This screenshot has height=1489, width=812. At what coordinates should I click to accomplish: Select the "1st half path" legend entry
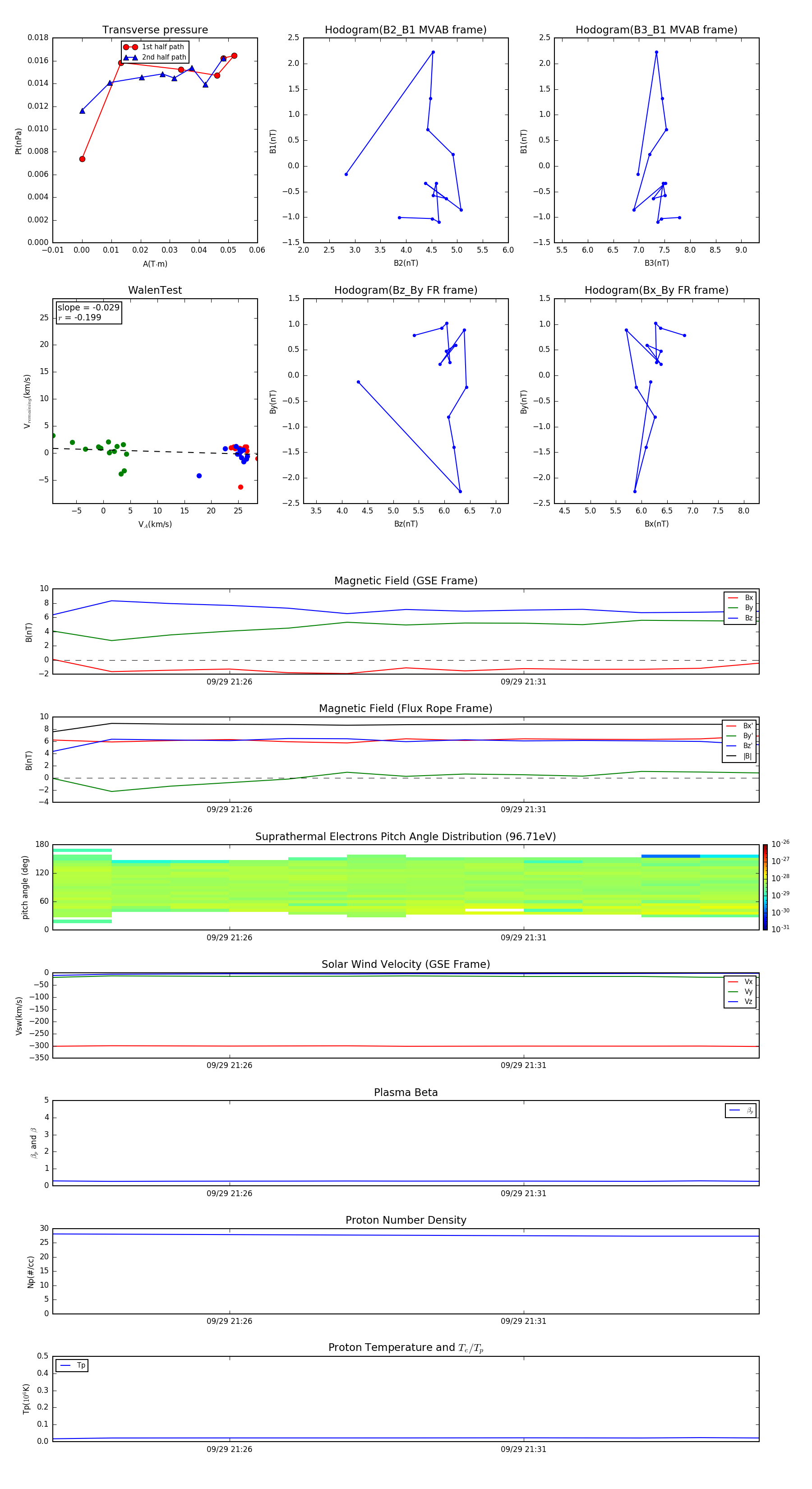(x=154, y=47)
